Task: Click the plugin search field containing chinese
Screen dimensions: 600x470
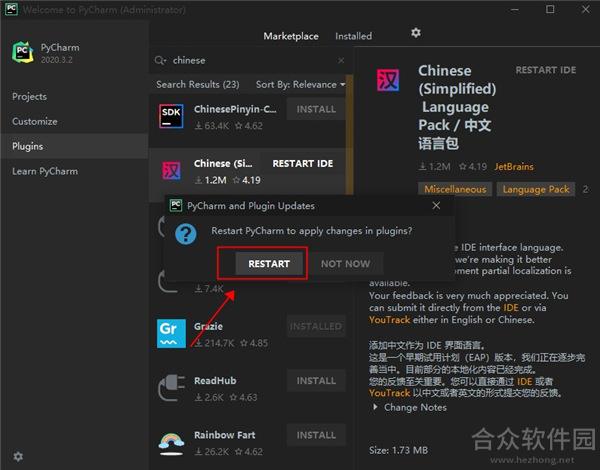Action: (x=251, y=60)
